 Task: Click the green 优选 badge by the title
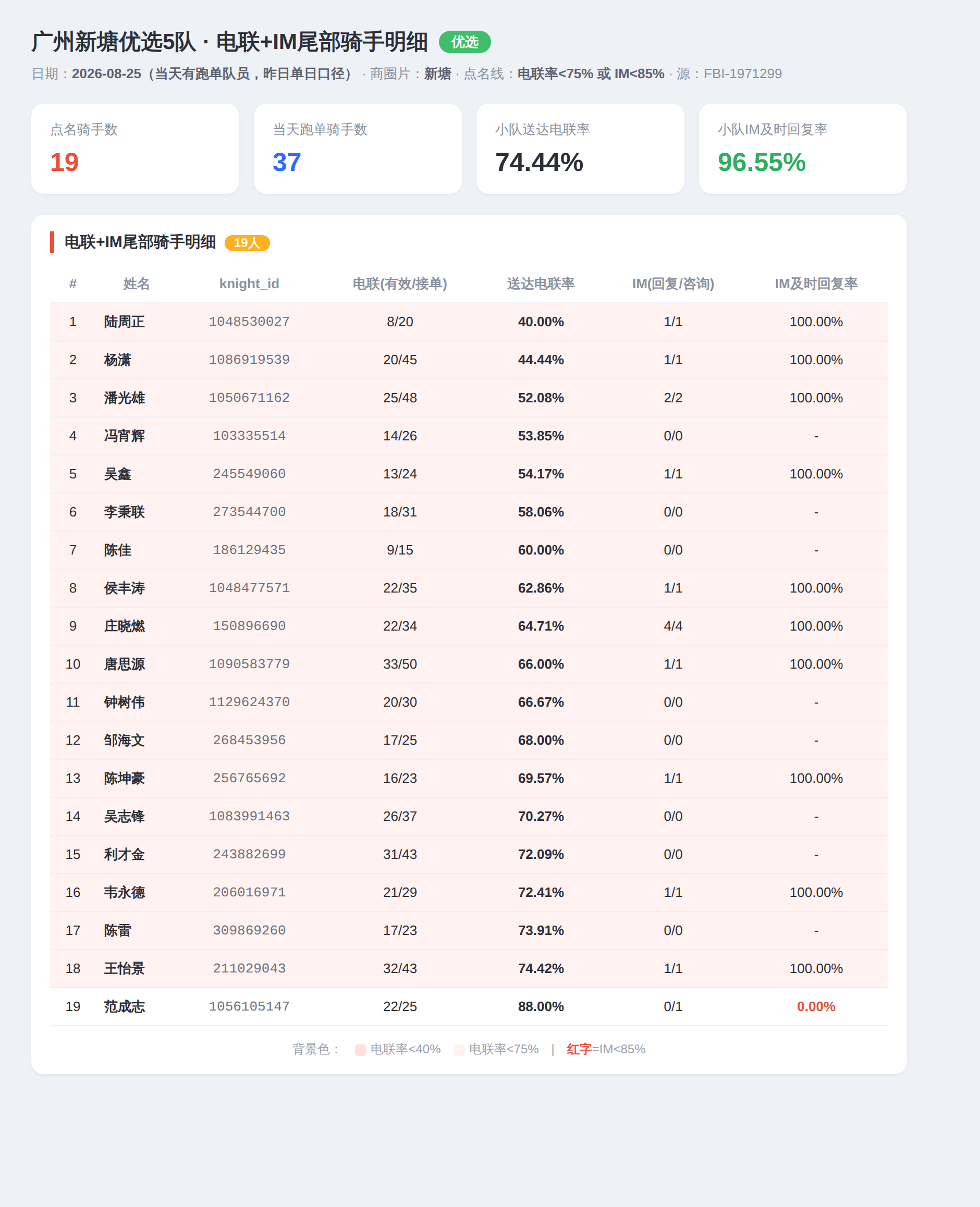pyautogui.click(x=464, y=42)
